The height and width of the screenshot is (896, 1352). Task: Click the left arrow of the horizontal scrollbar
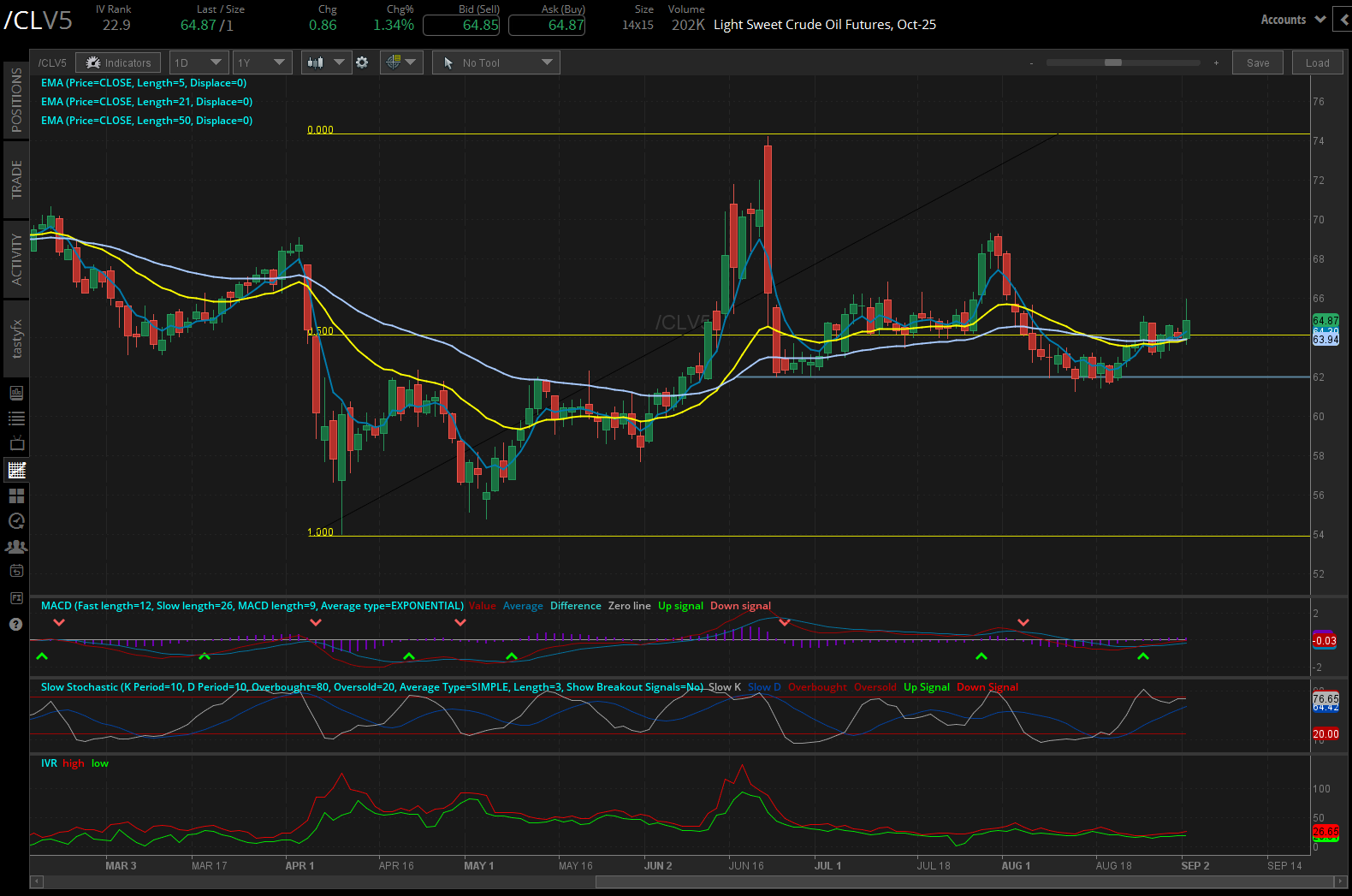tap(36, 881)
